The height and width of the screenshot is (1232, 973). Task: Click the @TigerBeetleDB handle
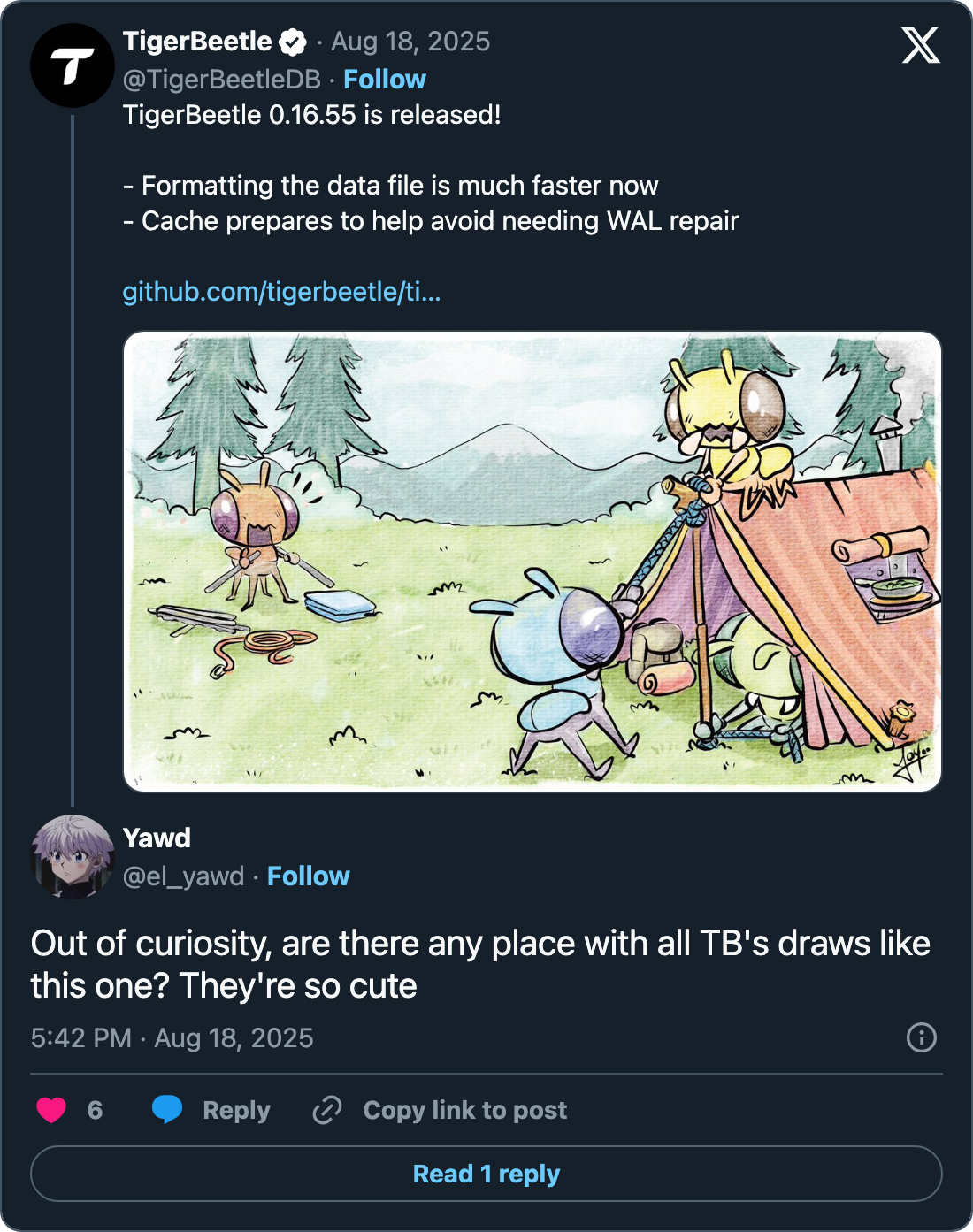coord(221,80)
